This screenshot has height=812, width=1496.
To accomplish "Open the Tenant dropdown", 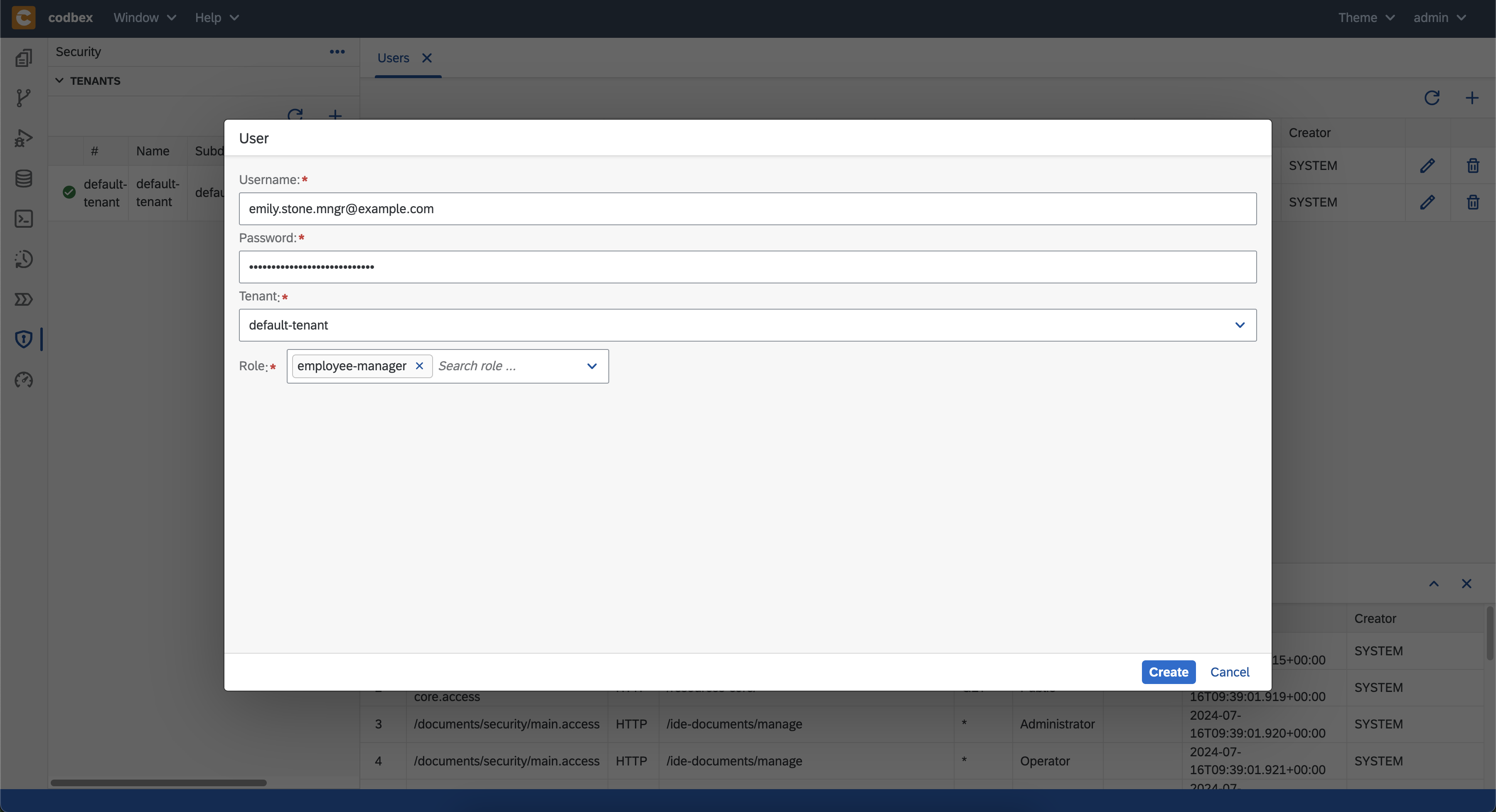I will pyautogui.click(x=748, y=325).
